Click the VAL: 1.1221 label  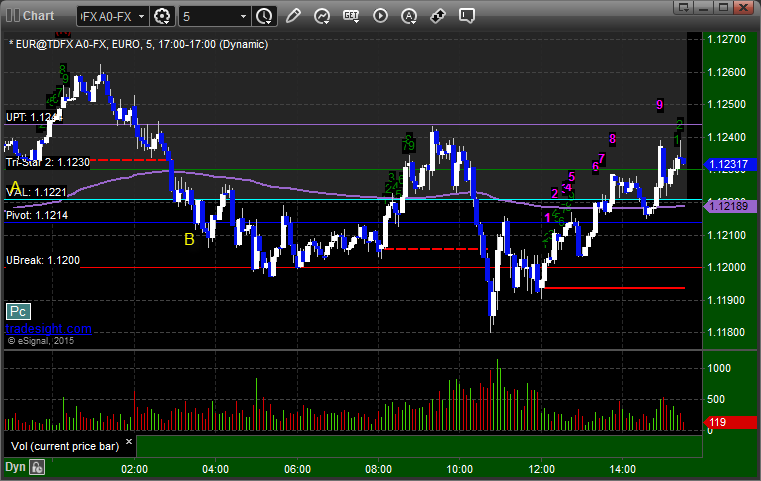point(36,192)
